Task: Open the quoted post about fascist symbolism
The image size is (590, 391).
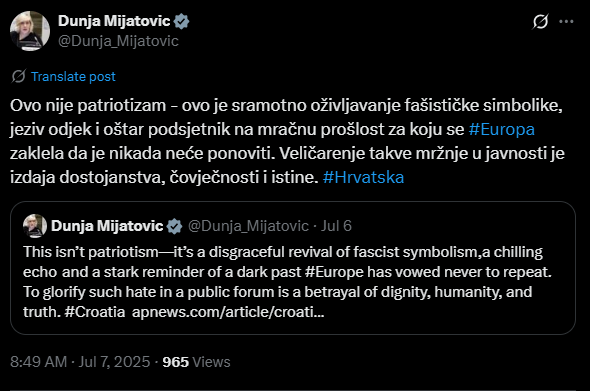Action: [293, 268]
